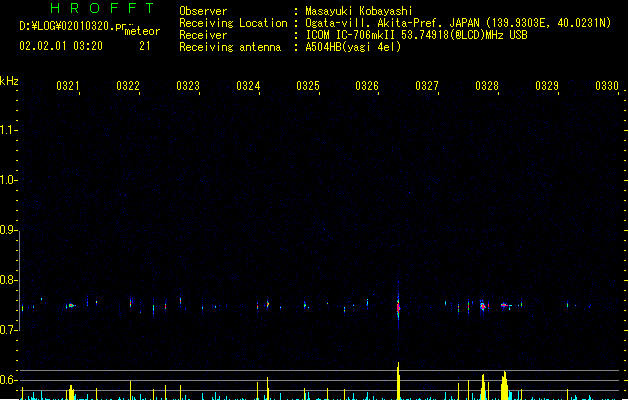Viewport: 629px width, 400px height.
Task: Click the timestamp 02.02.01 03:20
Action: pos(61,46)
